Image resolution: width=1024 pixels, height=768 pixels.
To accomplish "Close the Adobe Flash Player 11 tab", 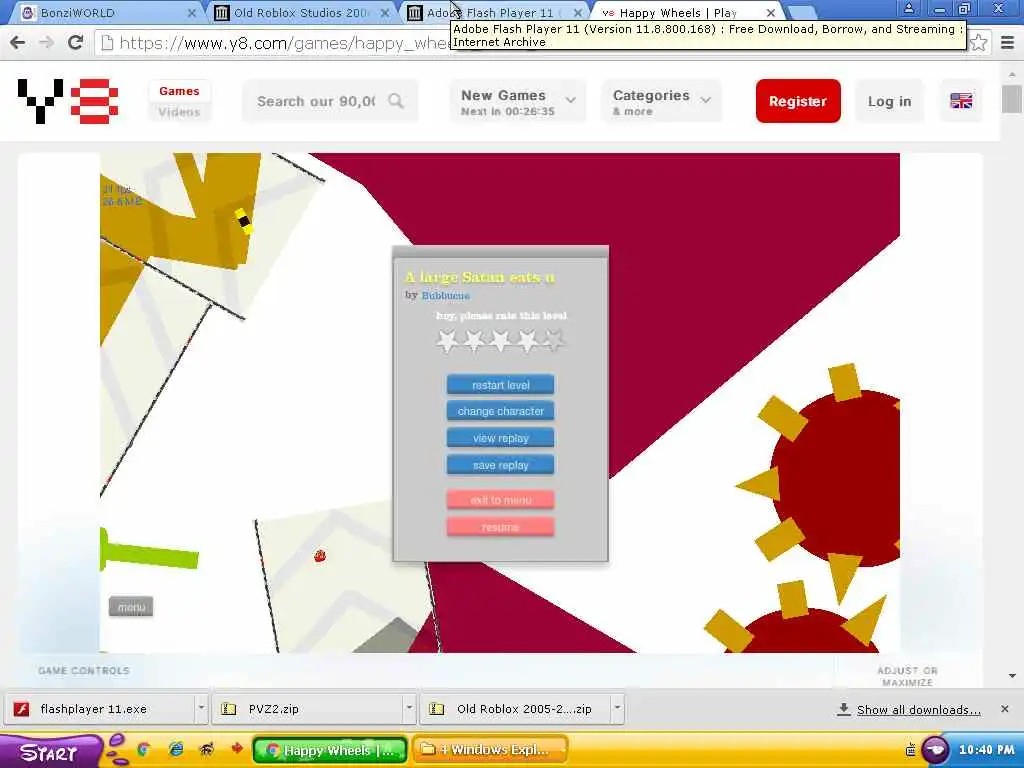I will (x=577, y=12).
